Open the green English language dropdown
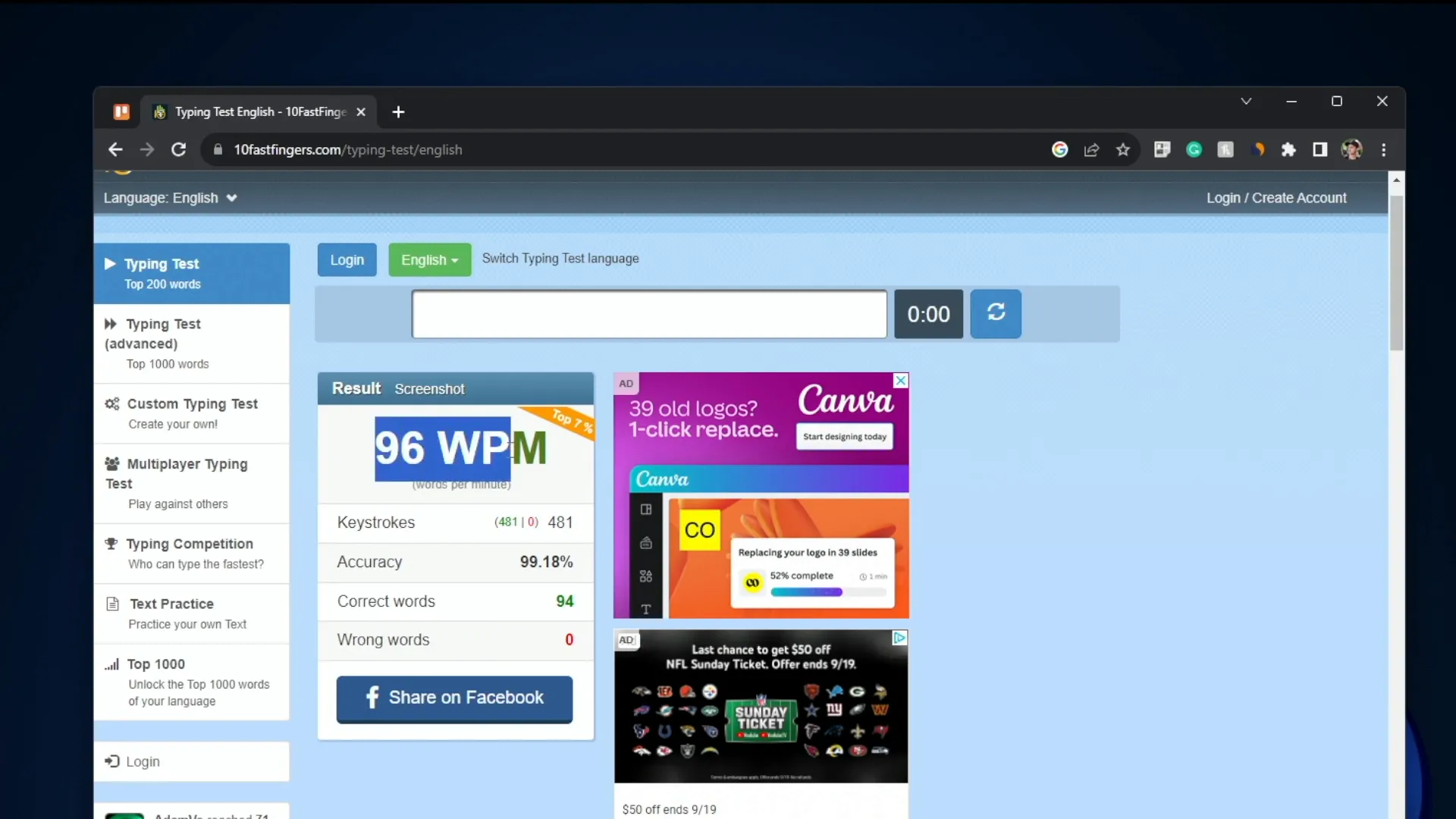 (430, 260)
